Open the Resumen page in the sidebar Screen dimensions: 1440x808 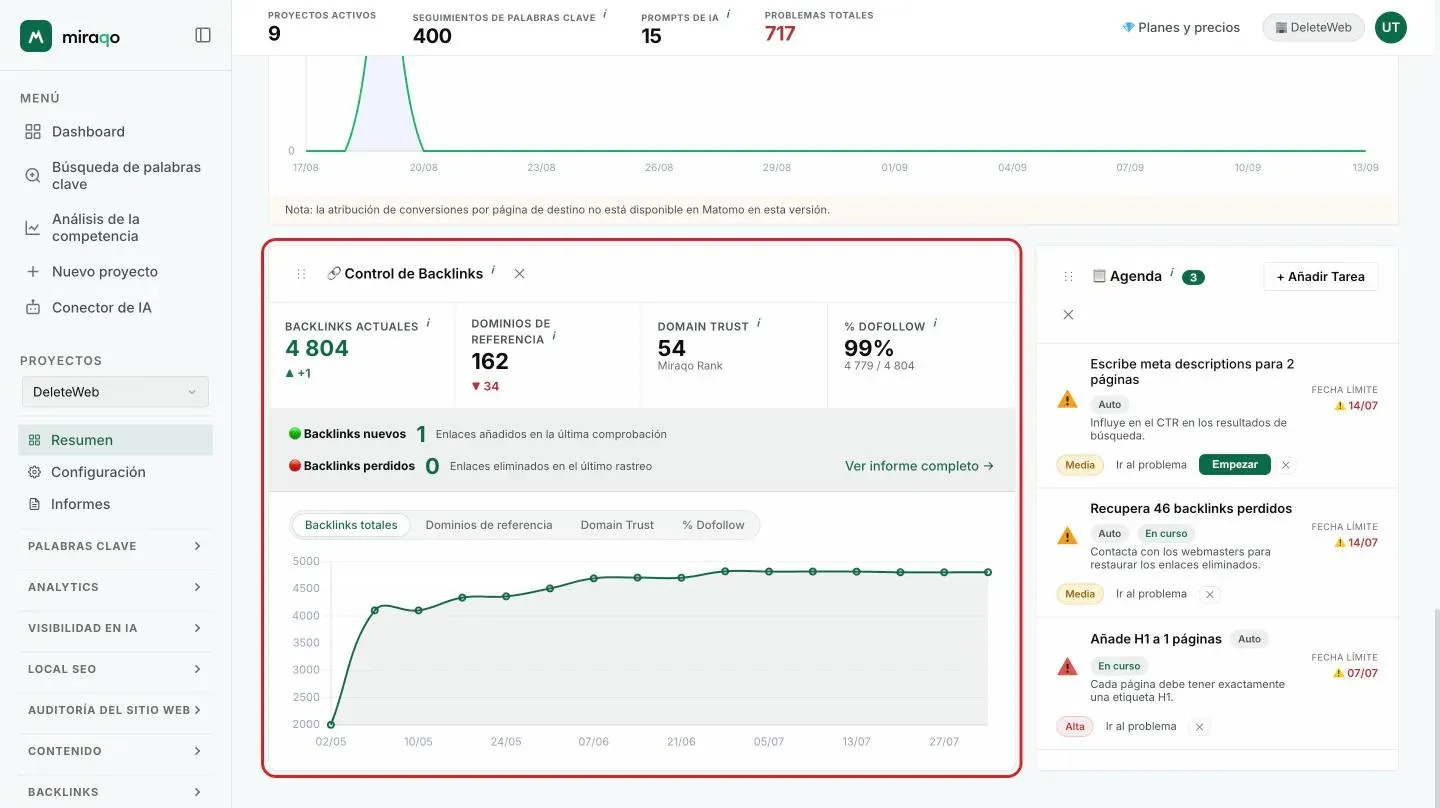point(115,440)
